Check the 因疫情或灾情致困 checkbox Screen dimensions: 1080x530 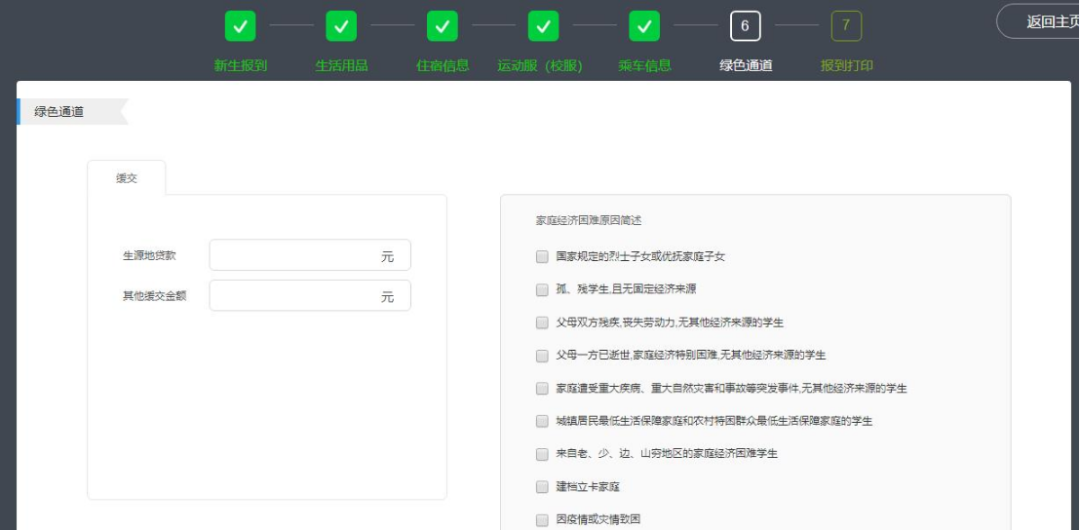542,520
